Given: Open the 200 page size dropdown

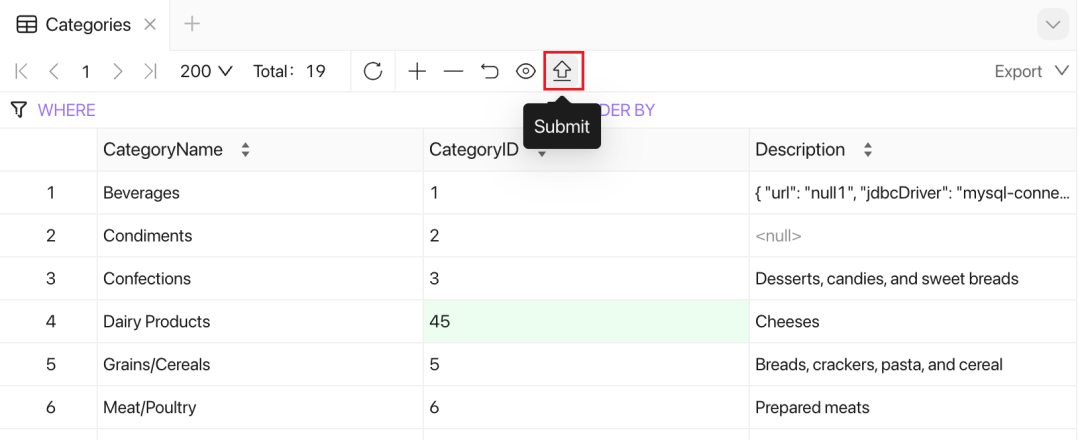Looking at the screenshot, I should tap(206, 72).
